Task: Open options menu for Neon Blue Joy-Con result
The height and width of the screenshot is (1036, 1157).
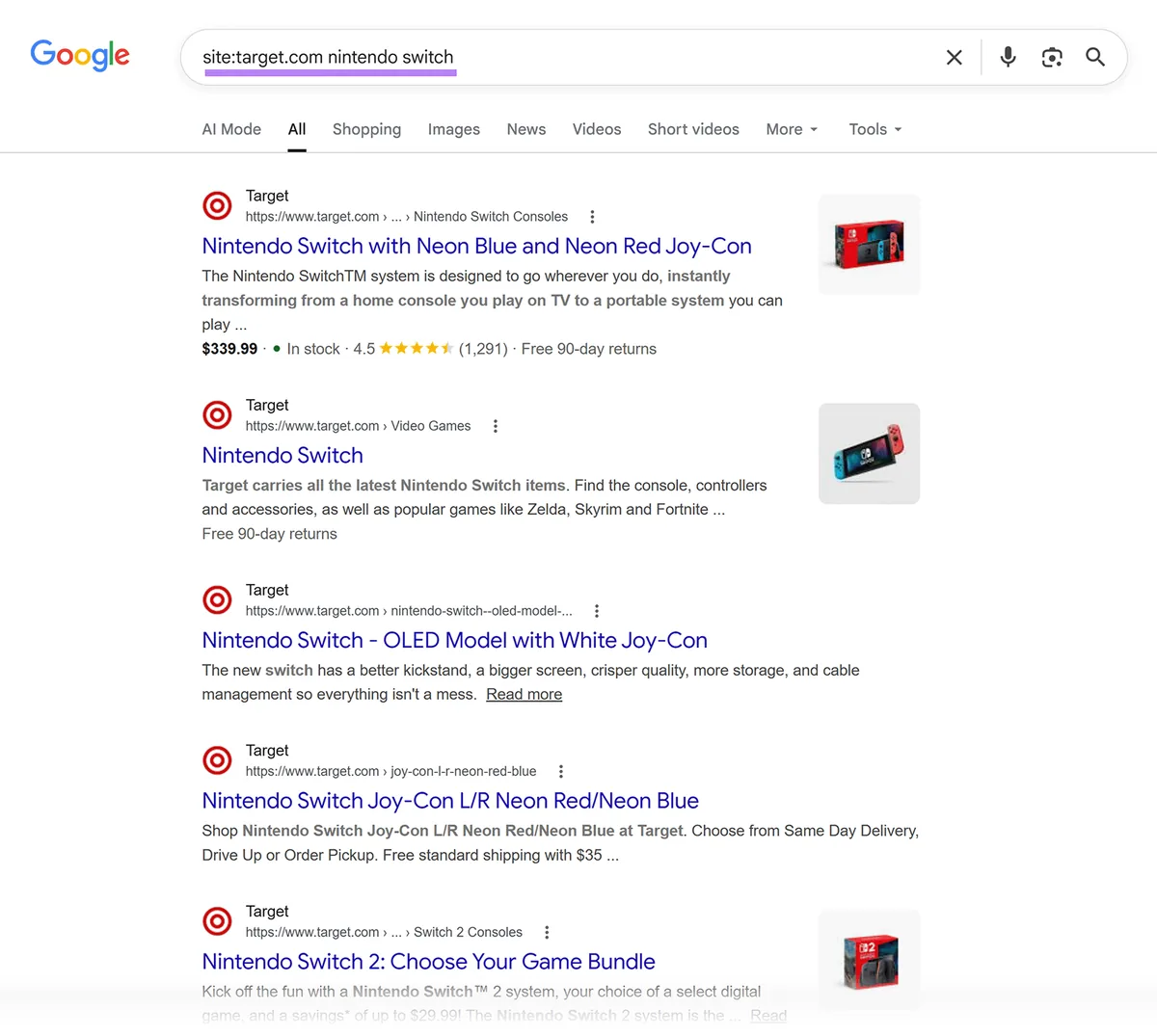Action: pyautogui.click(x=592, y=217)
